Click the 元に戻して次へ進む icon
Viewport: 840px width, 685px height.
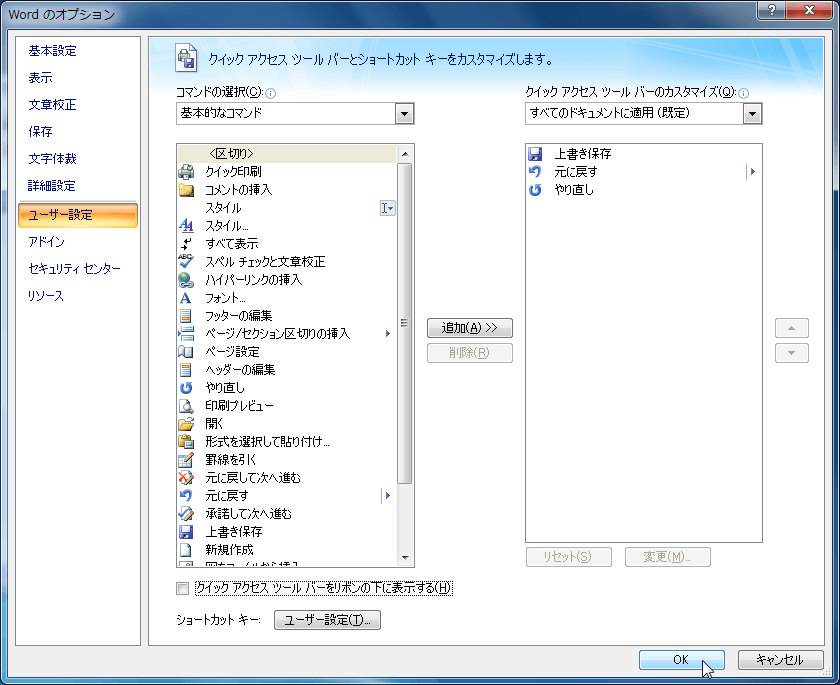click(x=186, y=478)
